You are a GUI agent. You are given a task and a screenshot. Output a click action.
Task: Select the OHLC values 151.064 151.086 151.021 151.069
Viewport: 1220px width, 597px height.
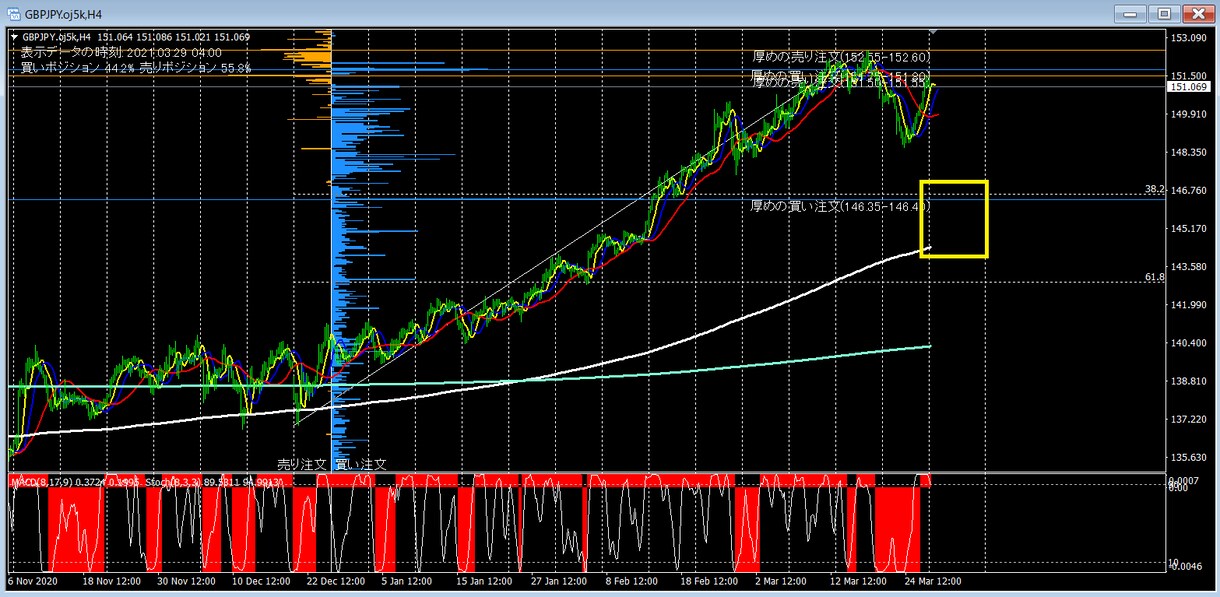[x=173, y=38]
